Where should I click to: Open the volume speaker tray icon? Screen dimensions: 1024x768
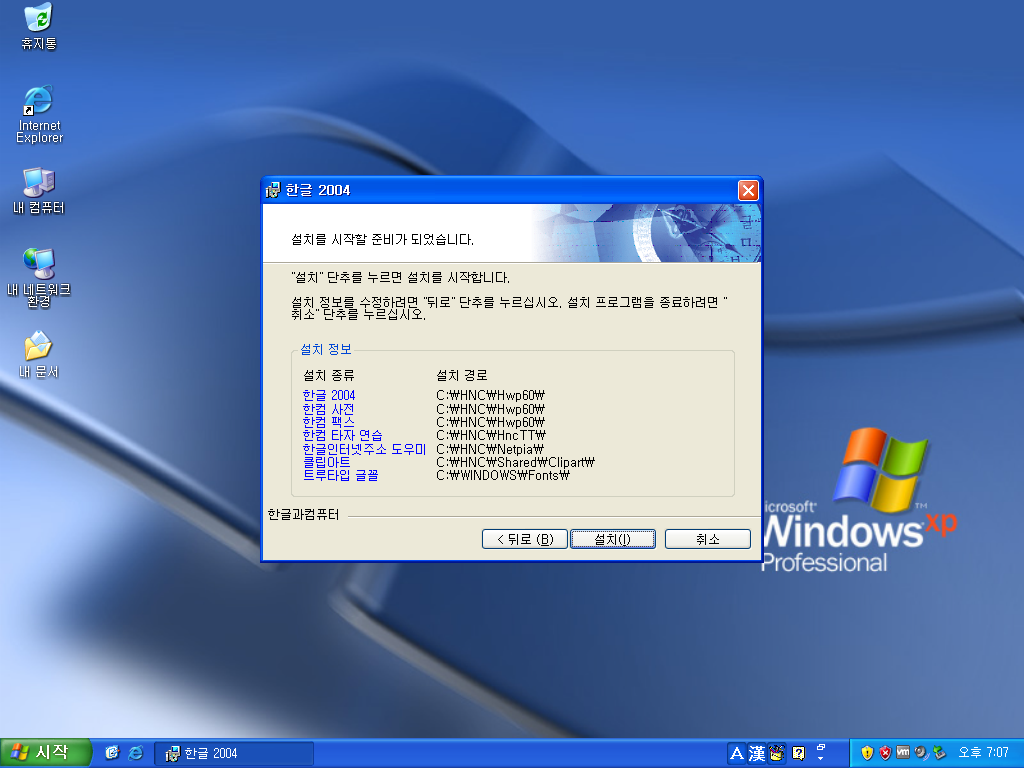[x=921, y=753]
